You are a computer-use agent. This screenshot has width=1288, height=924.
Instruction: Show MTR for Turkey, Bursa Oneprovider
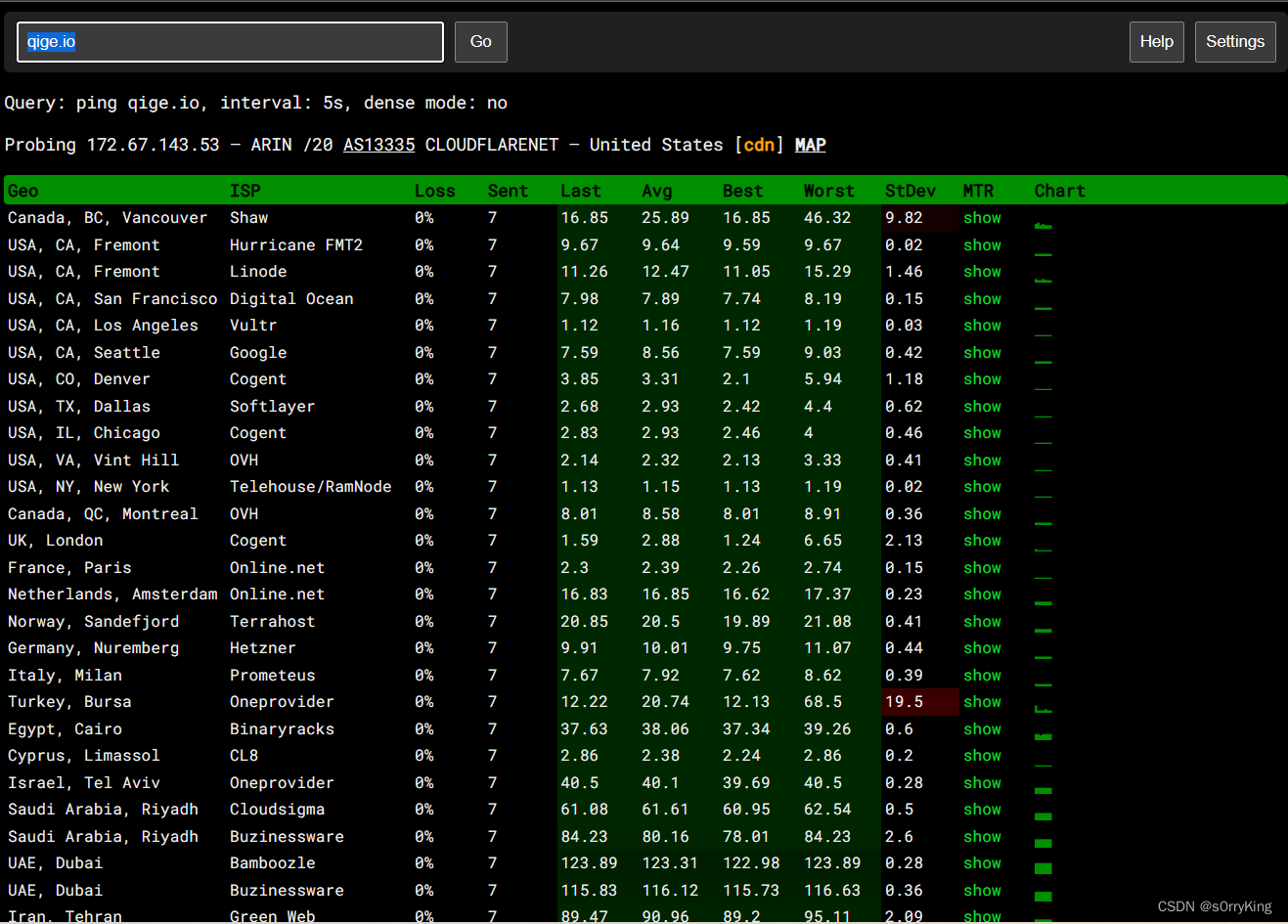pos(982,702)
